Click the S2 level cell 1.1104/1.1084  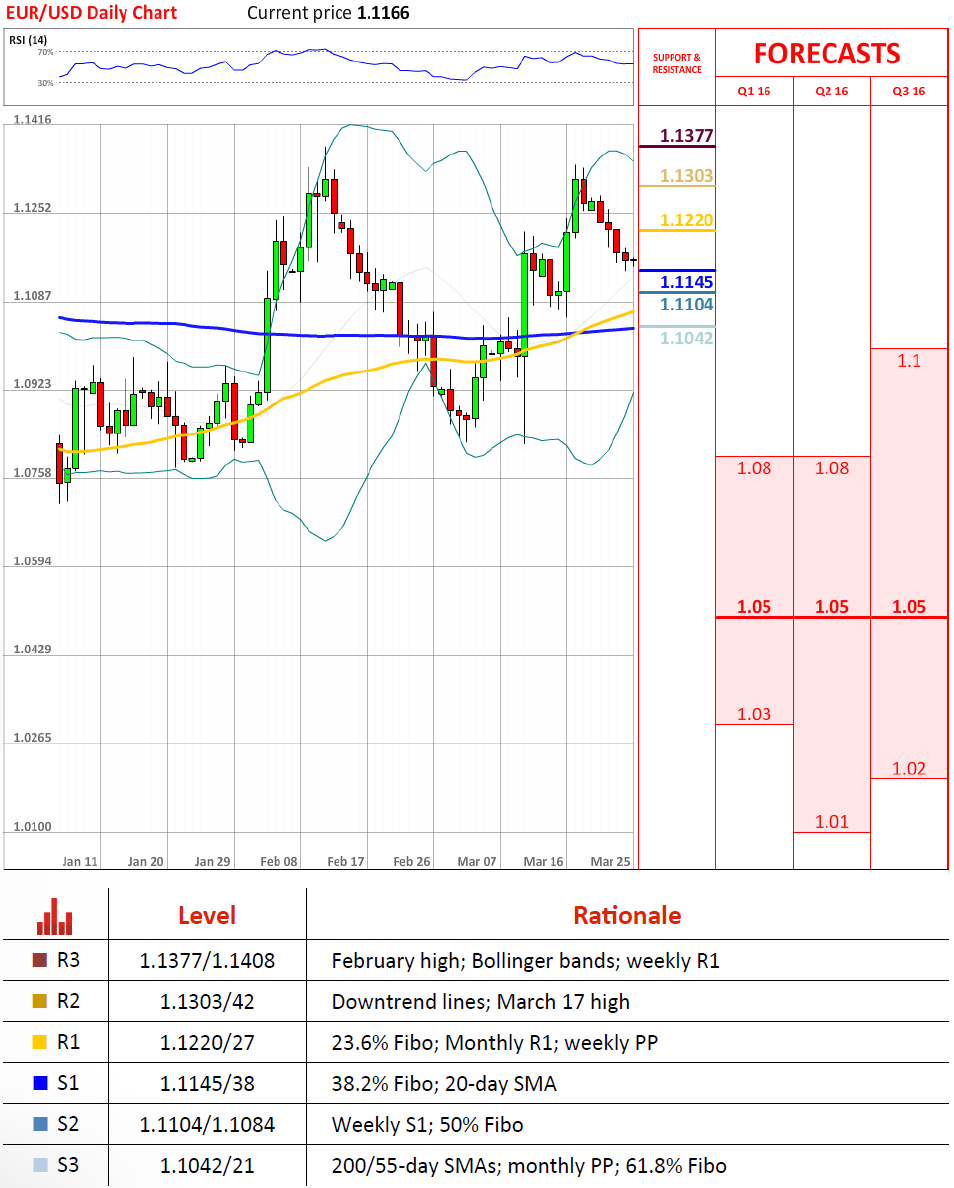point(207,1124)
